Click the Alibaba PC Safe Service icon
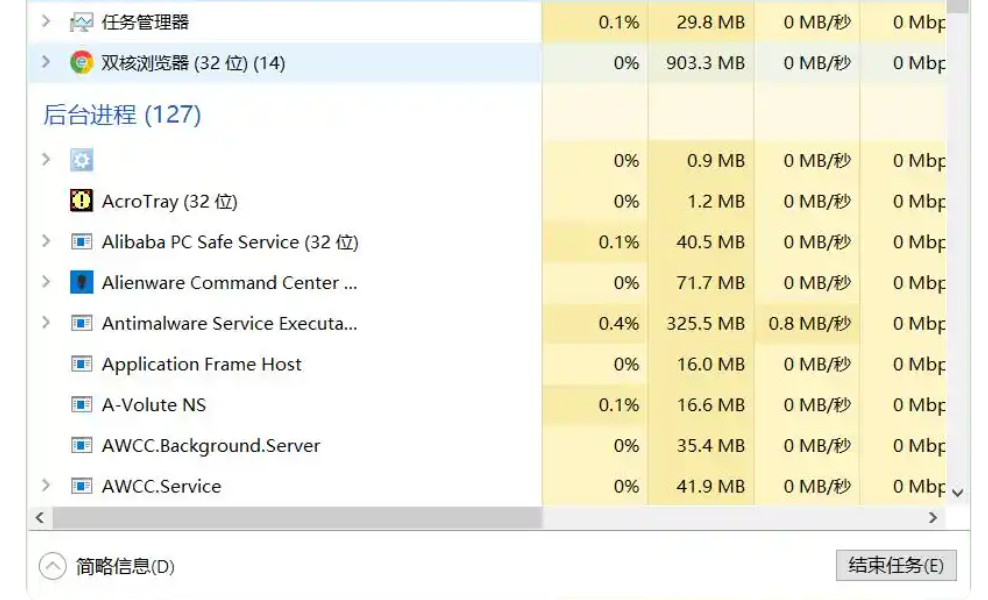 82,242
